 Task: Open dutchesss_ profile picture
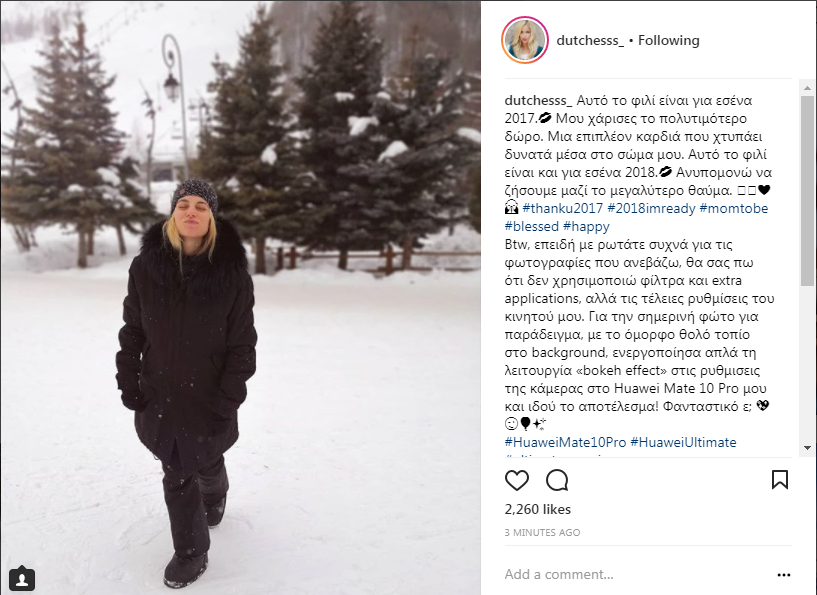pyautogui.click(x=525, y=40)
